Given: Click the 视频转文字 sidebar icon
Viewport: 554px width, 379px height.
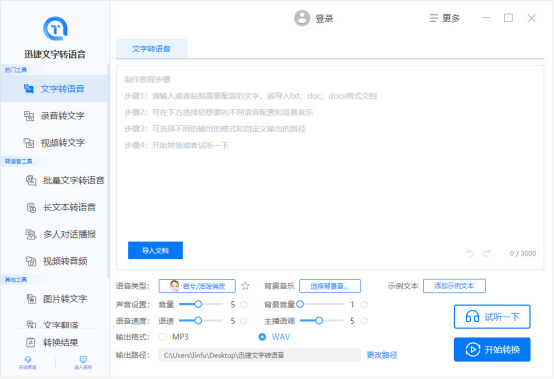Looking at the screenshot, I should click(x=29, y=143).
